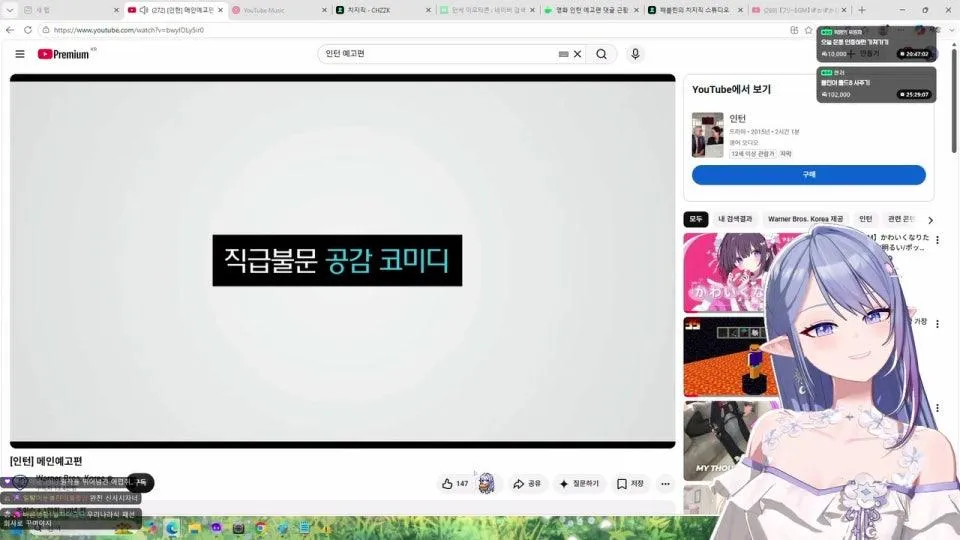Close the active 인턴 메인예고편 tab
The width and height of the screenshot is (960, 540).
click(x=220, y=10)
